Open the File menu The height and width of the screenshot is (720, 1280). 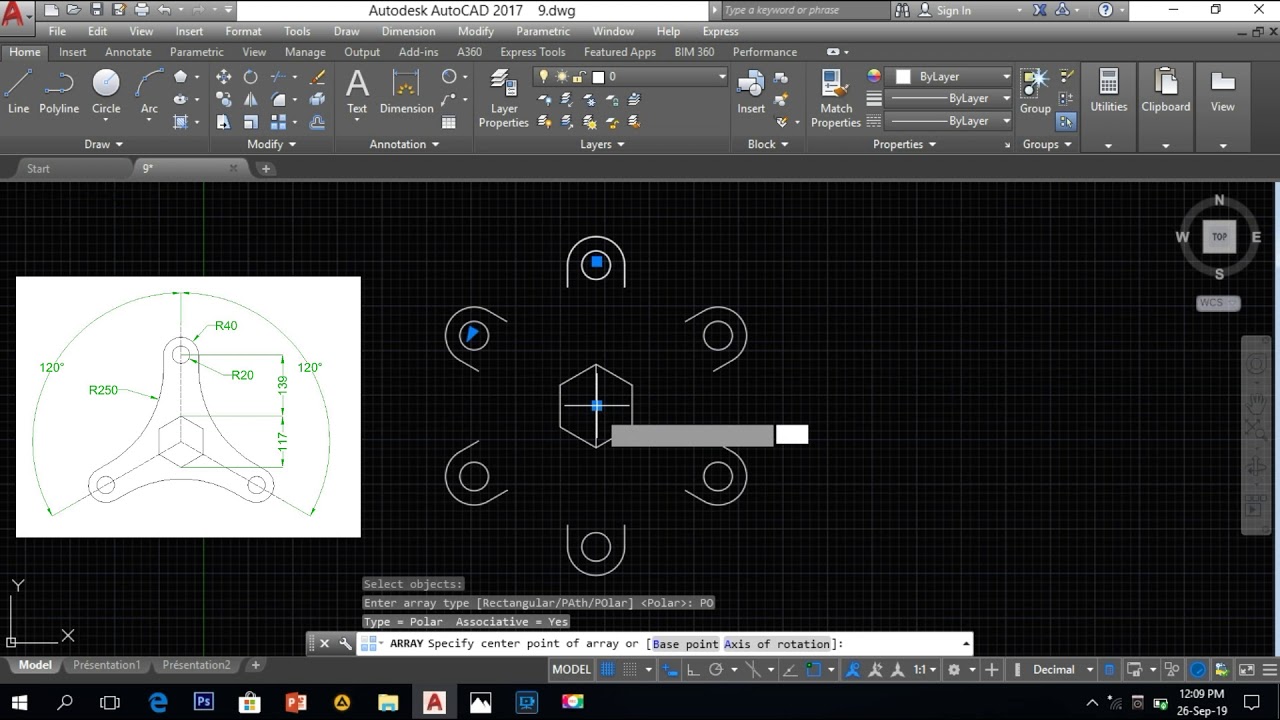tap(57, 31)
